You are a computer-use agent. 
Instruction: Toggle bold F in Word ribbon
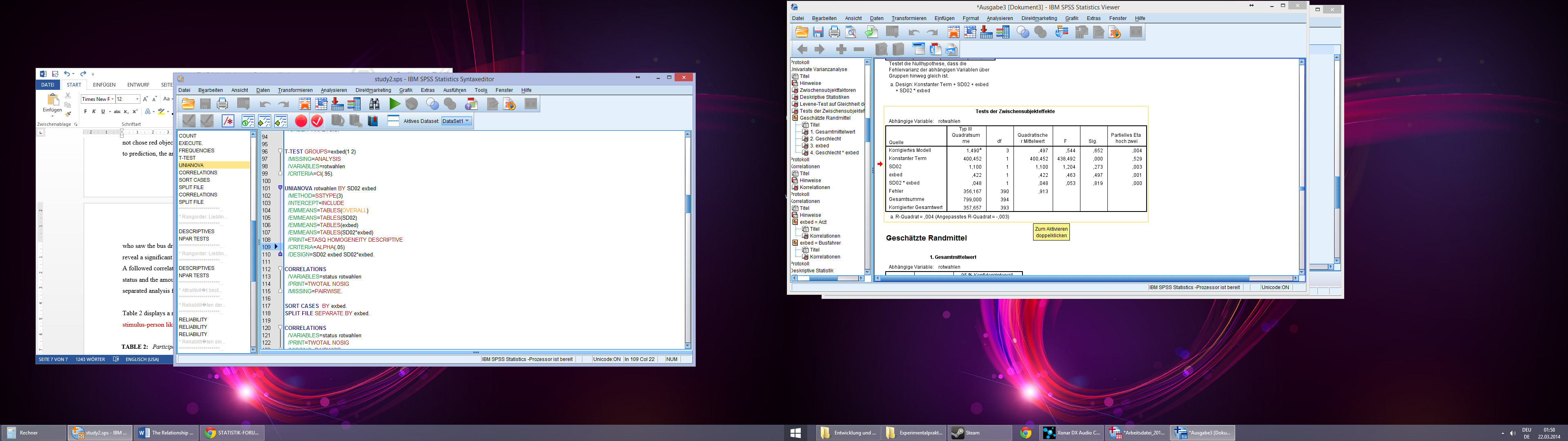coord(86,111)
